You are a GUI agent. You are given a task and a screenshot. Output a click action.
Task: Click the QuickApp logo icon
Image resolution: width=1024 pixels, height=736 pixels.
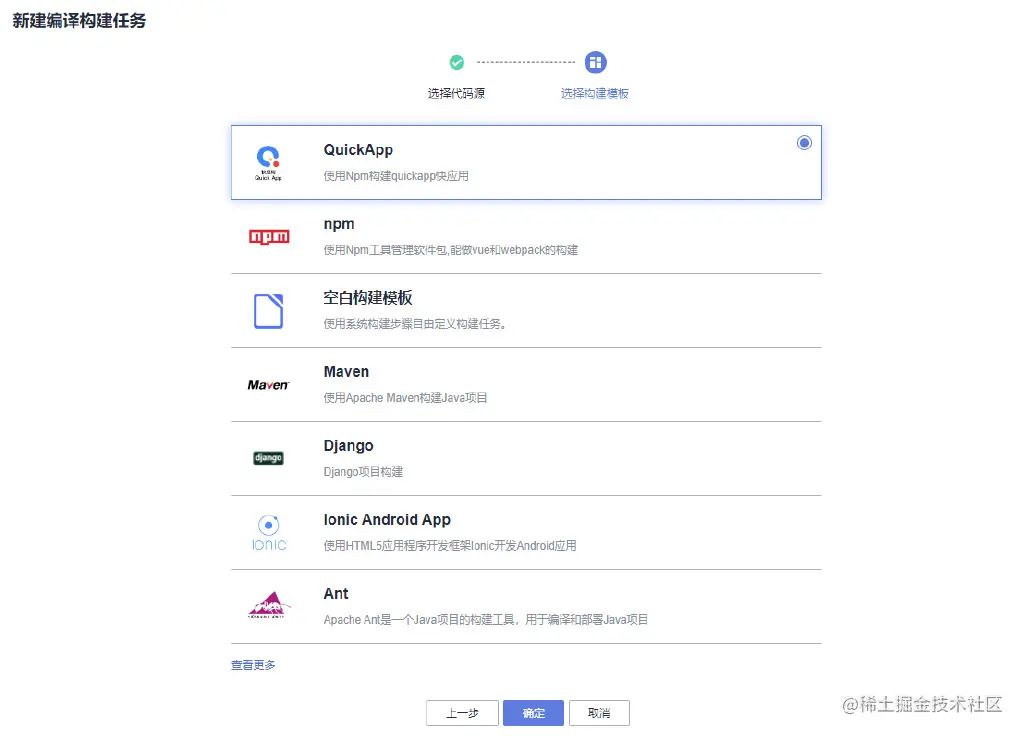(x=268, y=163)
